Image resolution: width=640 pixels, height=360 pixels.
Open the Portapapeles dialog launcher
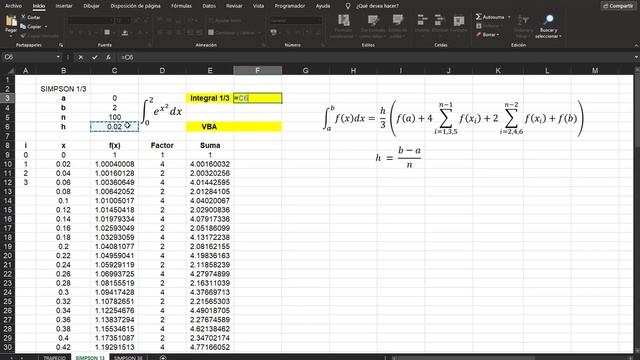point(61,45)
